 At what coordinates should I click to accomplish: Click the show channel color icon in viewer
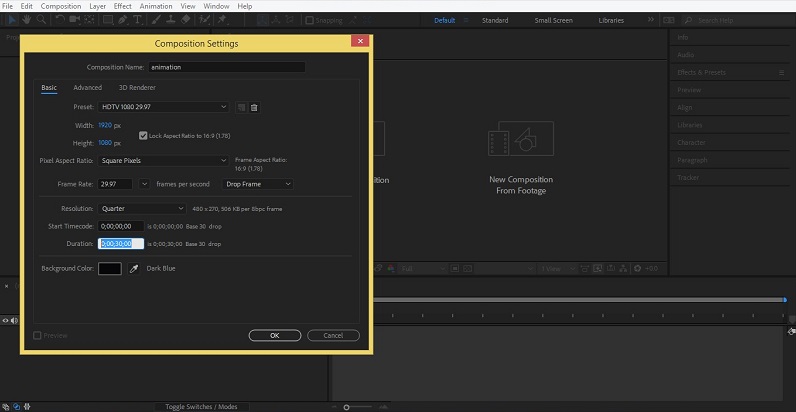(x=391, y=268)
